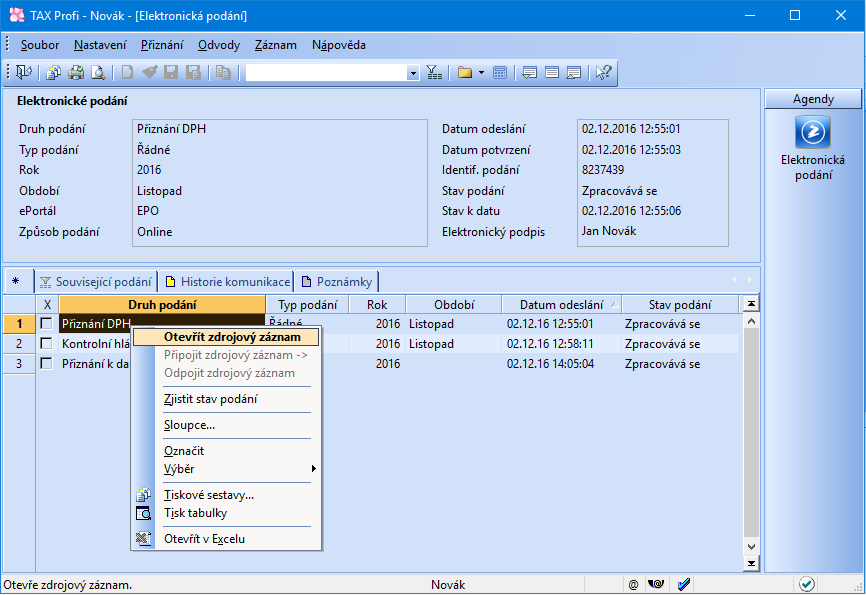Screen dimensions: 866x595
Task: Expand the toolbar combo box dropdown arrow
Action: pyautogui.click(x=413, y=72)
